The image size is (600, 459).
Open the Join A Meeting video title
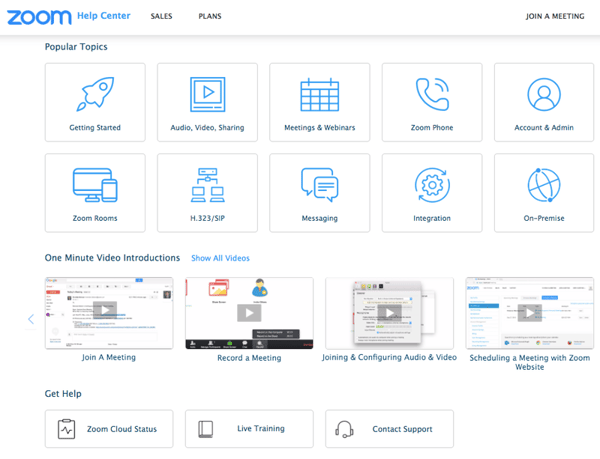tap(109, 357)
